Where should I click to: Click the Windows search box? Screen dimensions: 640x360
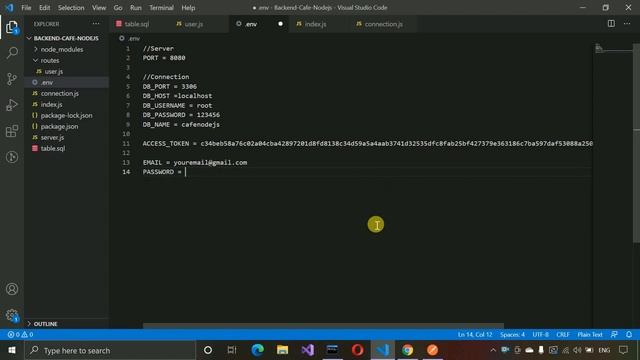(111, 350)
